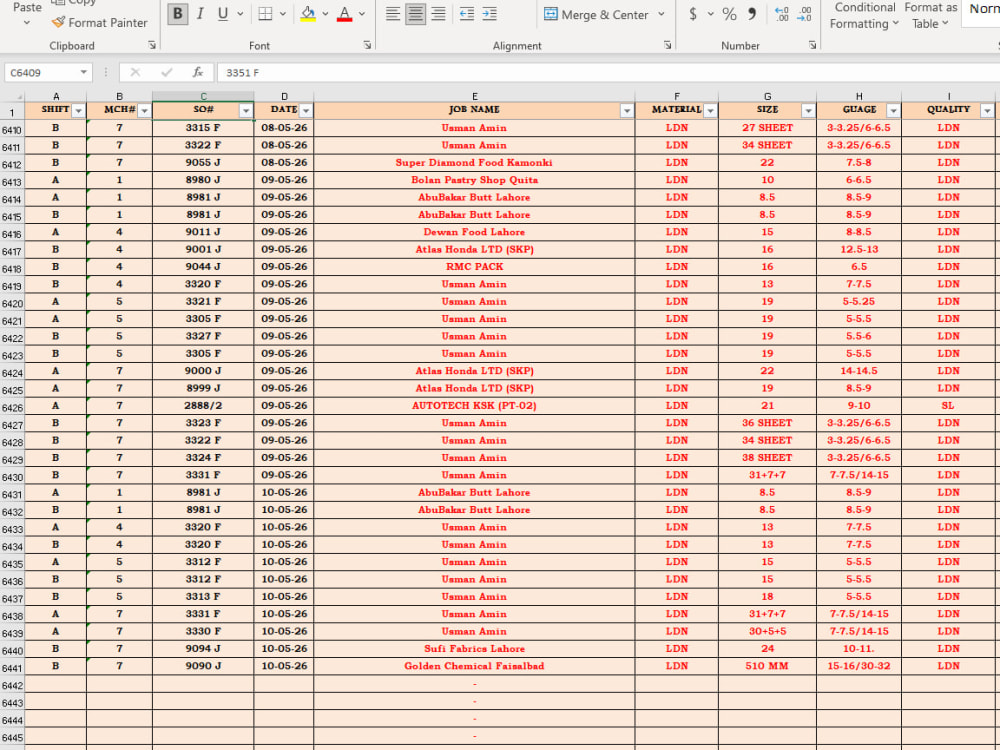Image resolution: width=1000 pixels, height=750 pixels.
Task: Select cell 'Bolan Pastry Shop Quita'
Action: point(474,180)
